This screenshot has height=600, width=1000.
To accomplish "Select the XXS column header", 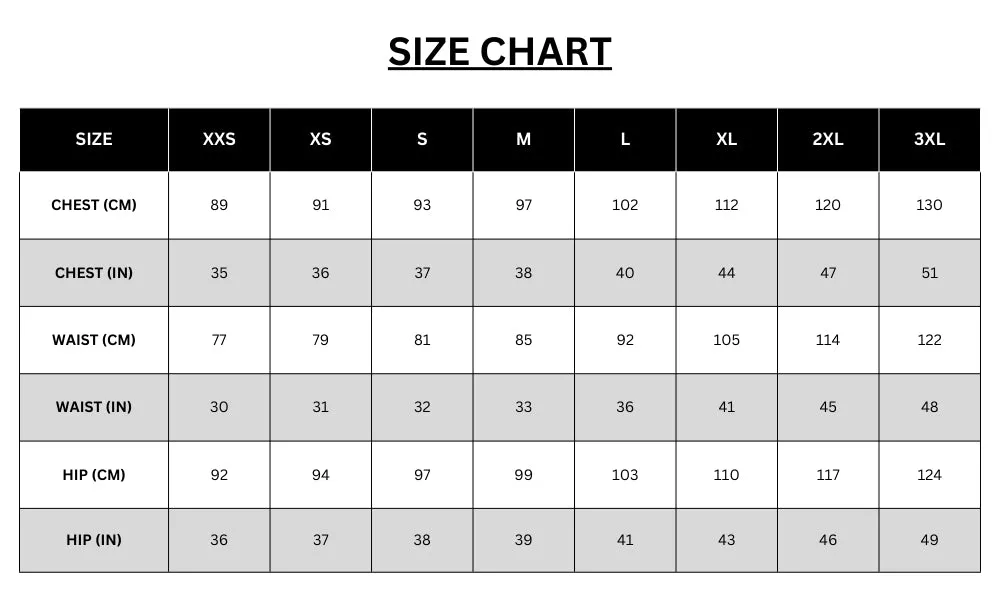I will click(219, 139).
